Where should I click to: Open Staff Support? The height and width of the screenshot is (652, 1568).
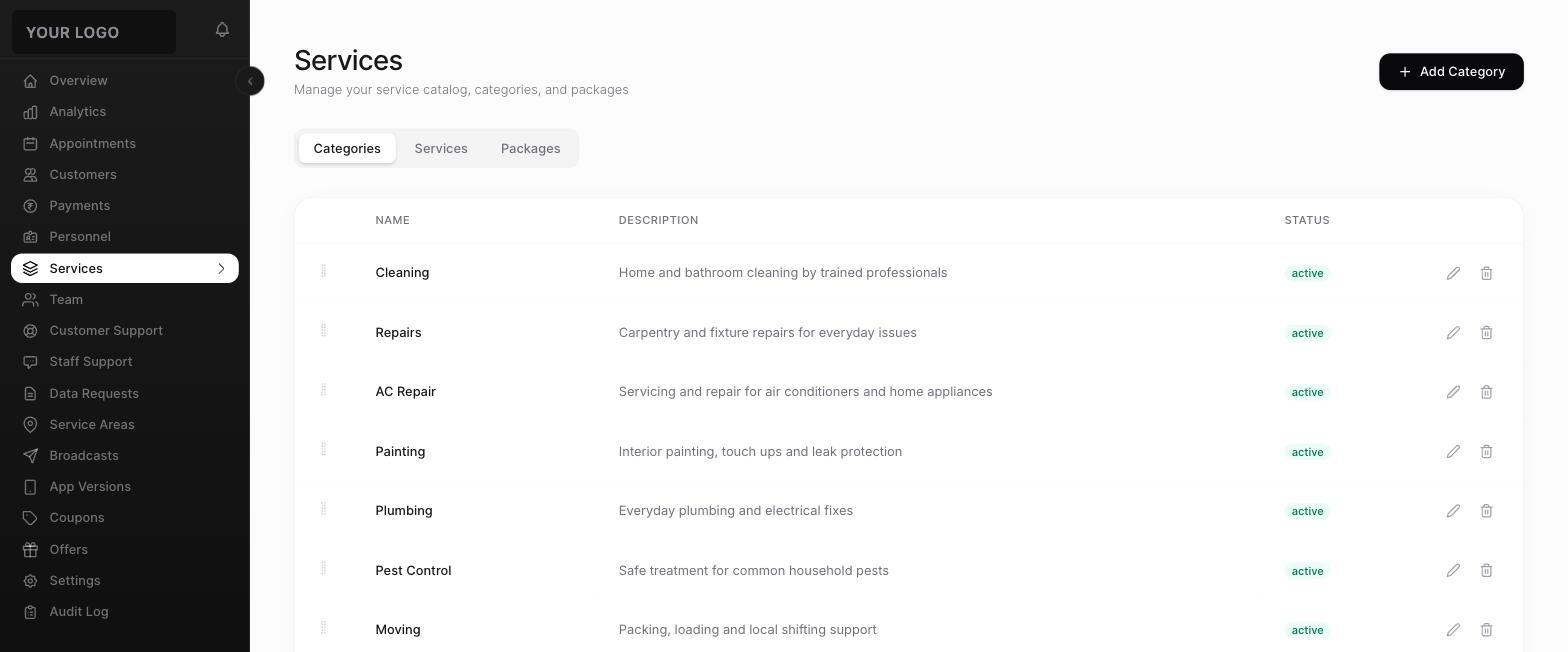[125, 361]
